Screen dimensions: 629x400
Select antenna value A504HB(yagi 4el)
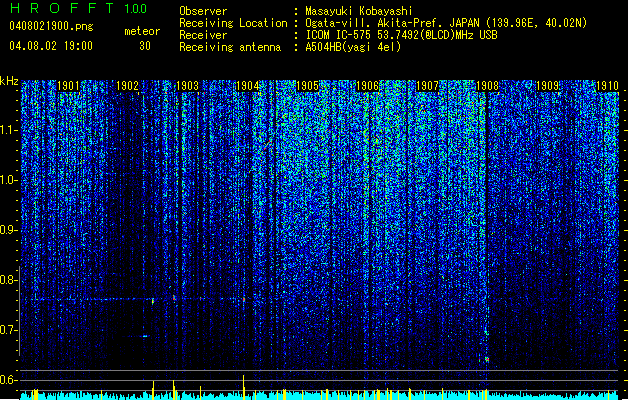click(353, 47)
